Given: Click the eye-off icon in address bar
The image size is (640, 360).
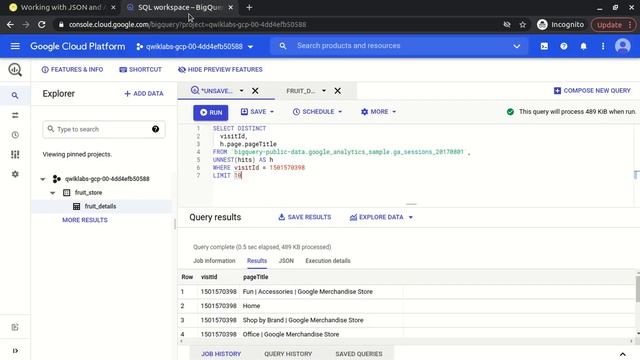Looking at the screenshot, I should click(507, 24).
